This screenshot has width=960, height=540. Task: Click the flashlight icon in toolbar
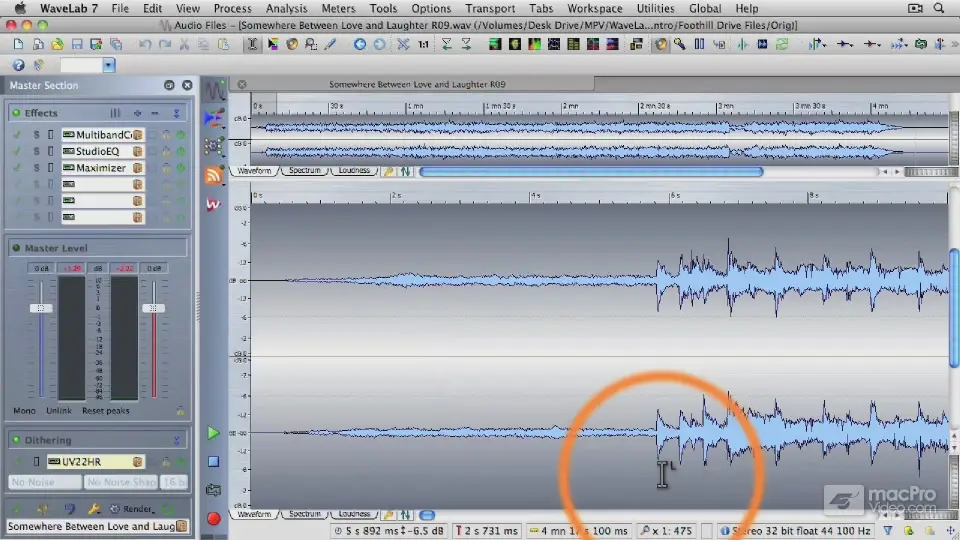coord(680,44)
